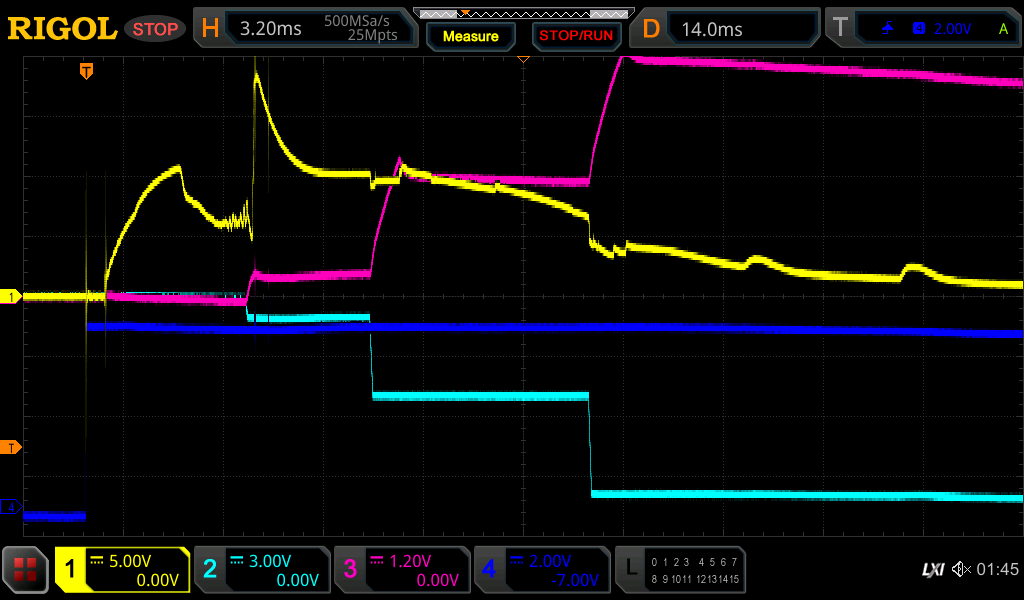
Task: Click the red STOP status badge
Action: coord(155,29)
